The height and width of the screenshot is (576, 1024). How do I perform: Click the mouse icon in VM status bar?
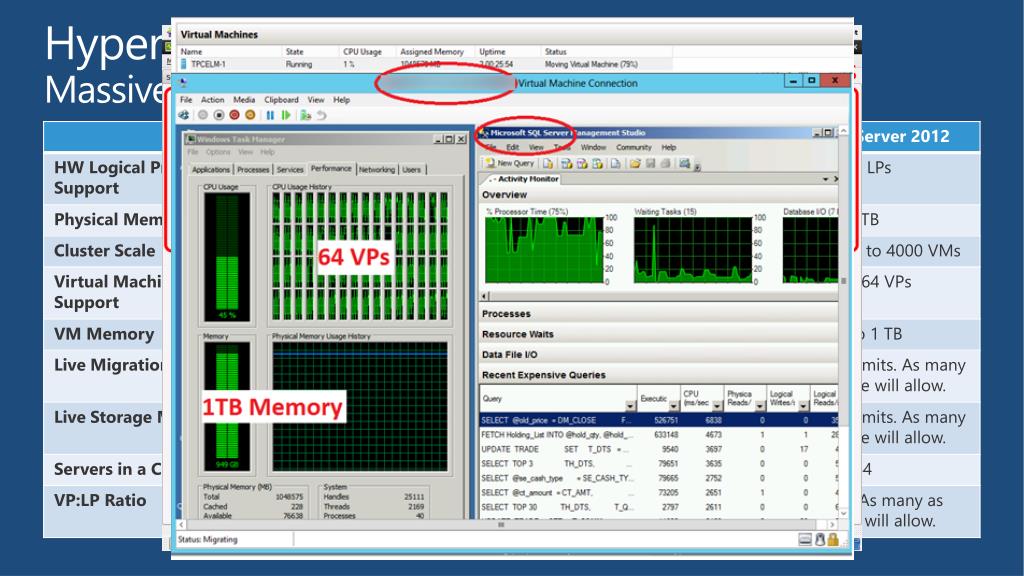coord(820,539)
